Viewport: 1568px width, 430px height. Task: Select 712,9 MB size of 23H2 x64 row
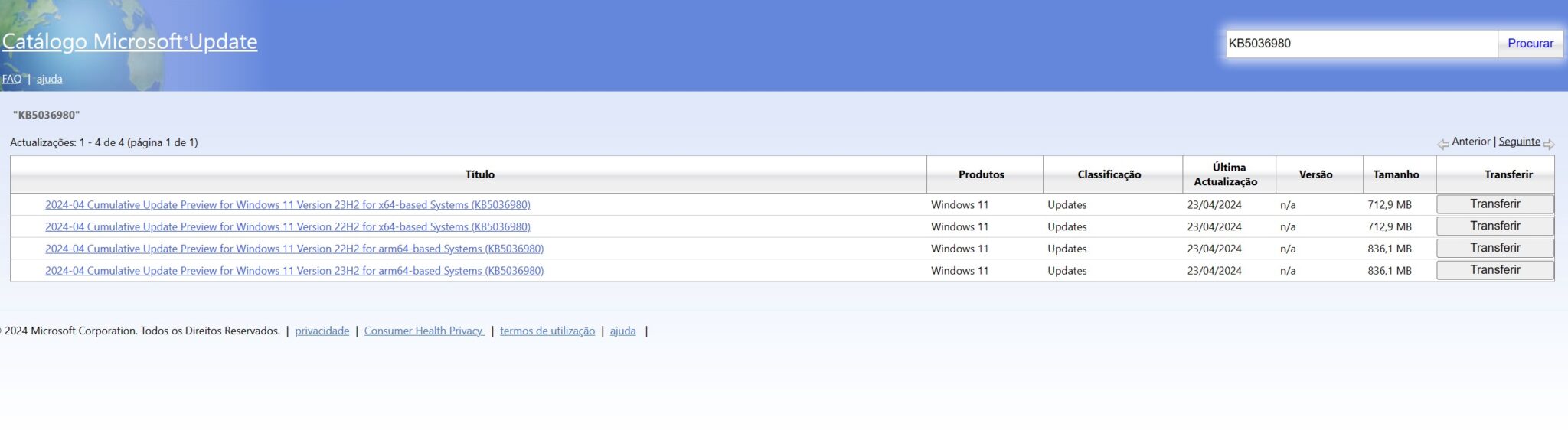point(1389,205)
